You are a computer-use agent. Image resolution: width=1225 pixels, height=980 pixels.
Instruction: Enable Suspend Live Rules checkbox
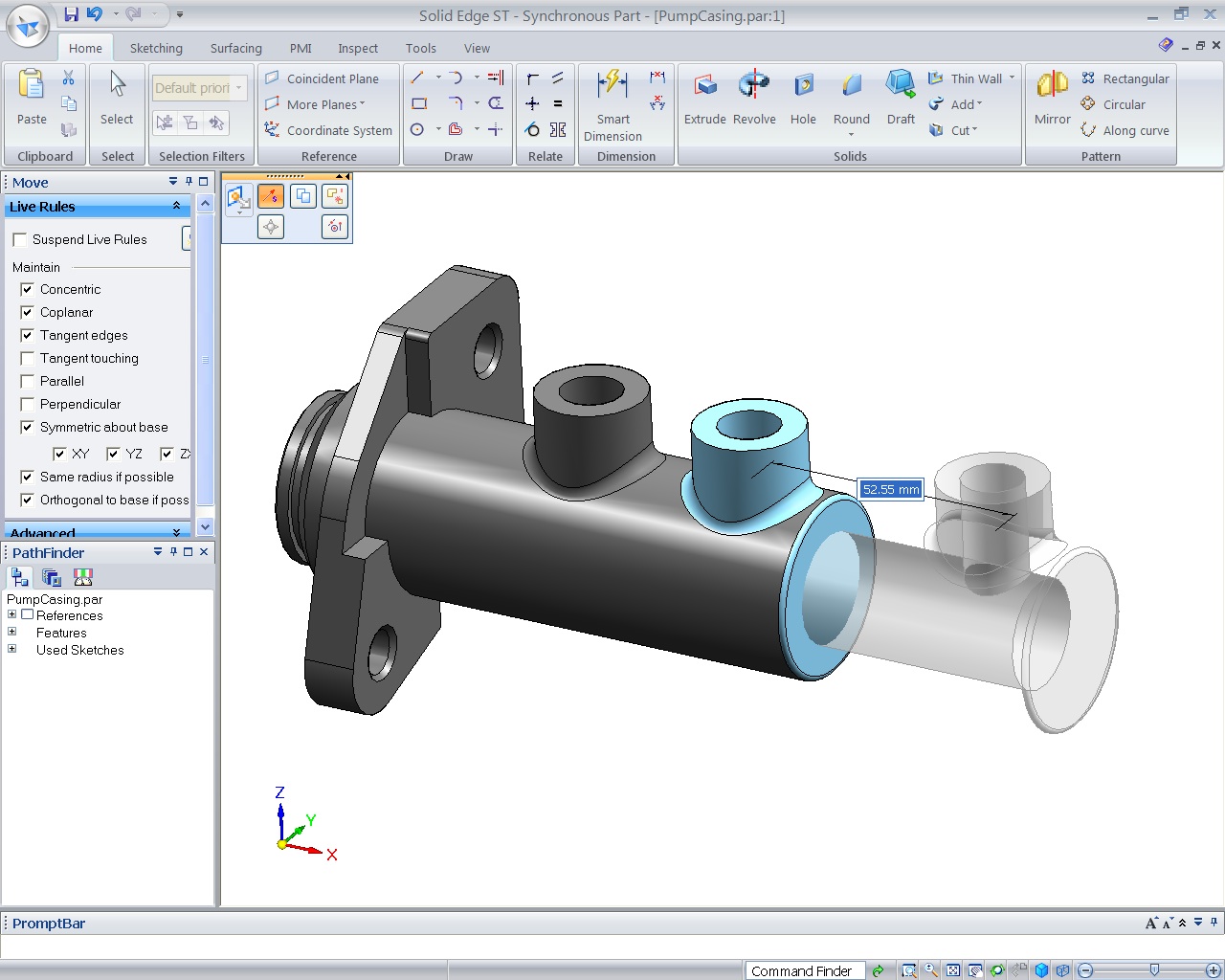19,239
